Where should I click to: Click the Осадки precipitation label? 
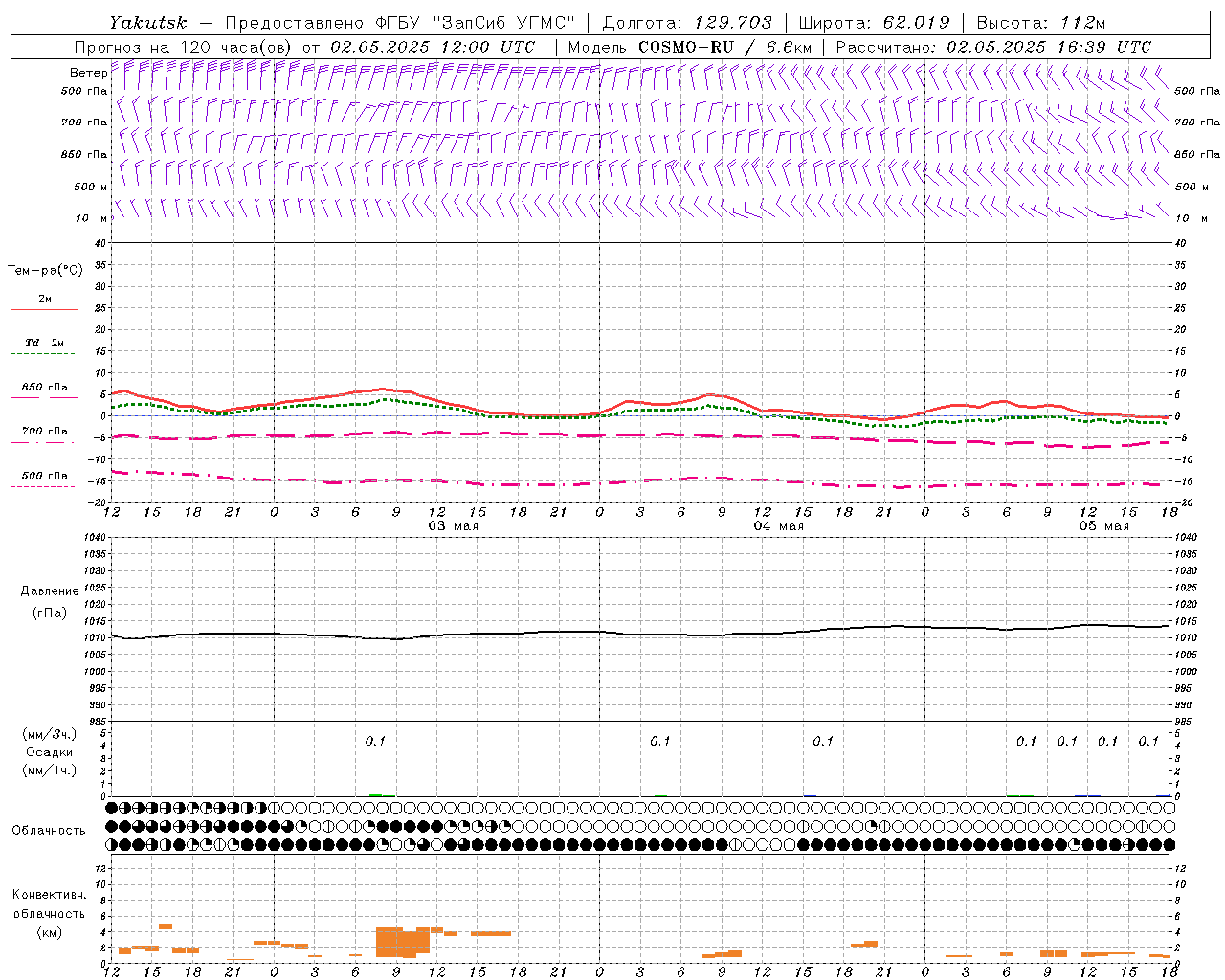click(50, 752)
